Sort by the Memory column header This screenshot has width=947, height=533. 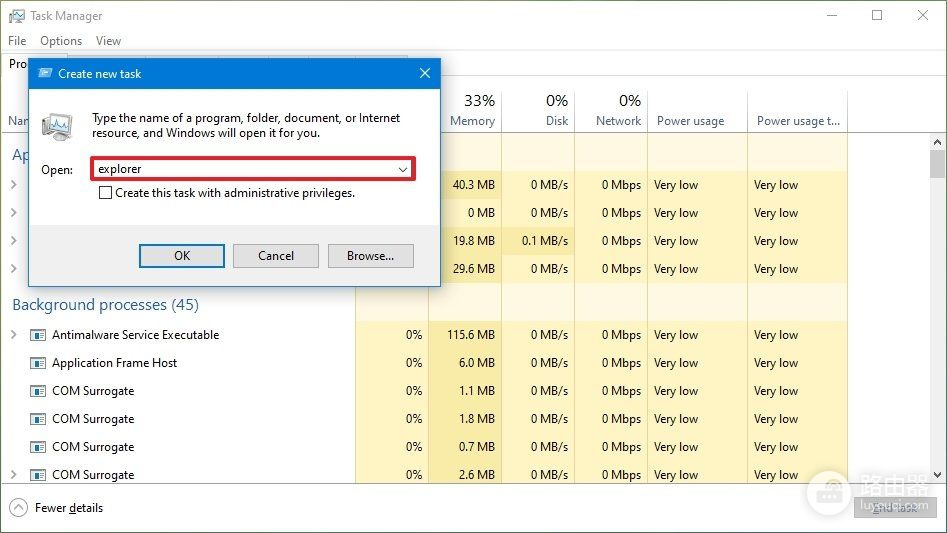click(x=472, y=111)
